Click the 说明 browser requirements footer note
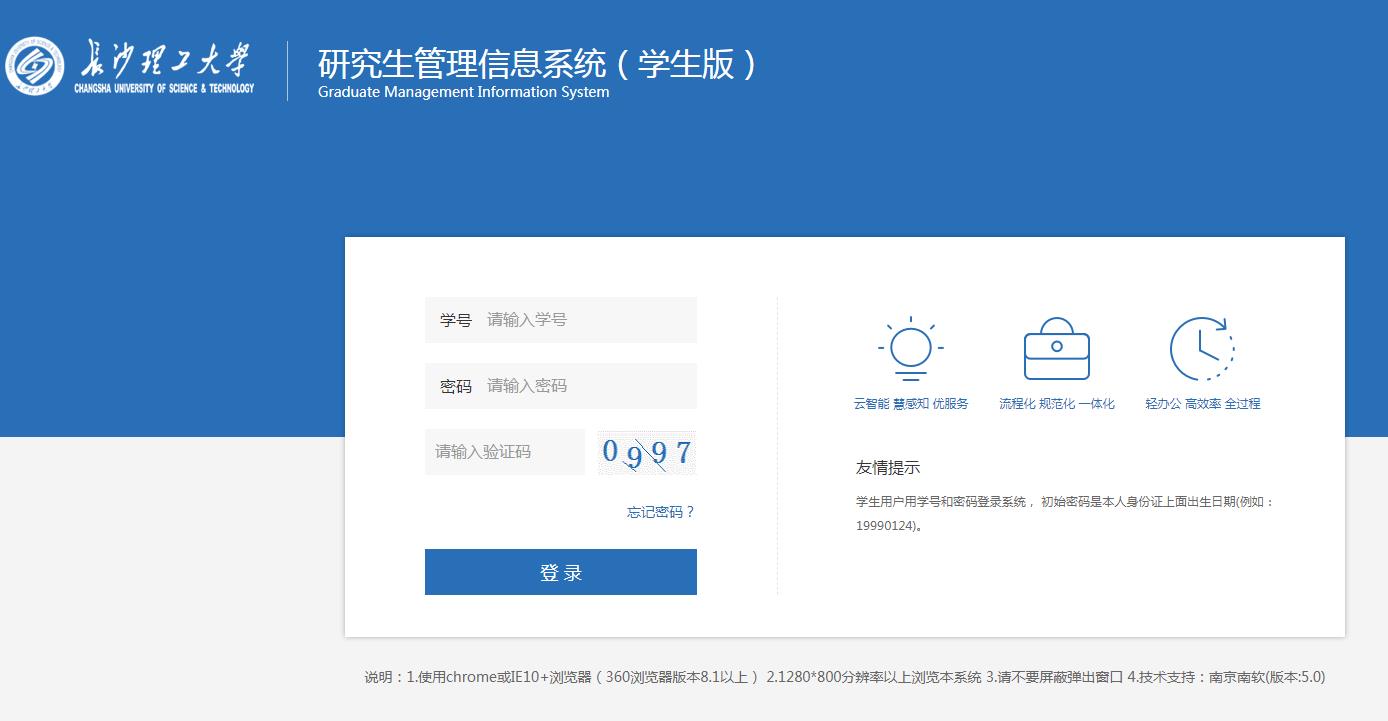This screenshot has width=1388, height=721. [x=844, y=677]
